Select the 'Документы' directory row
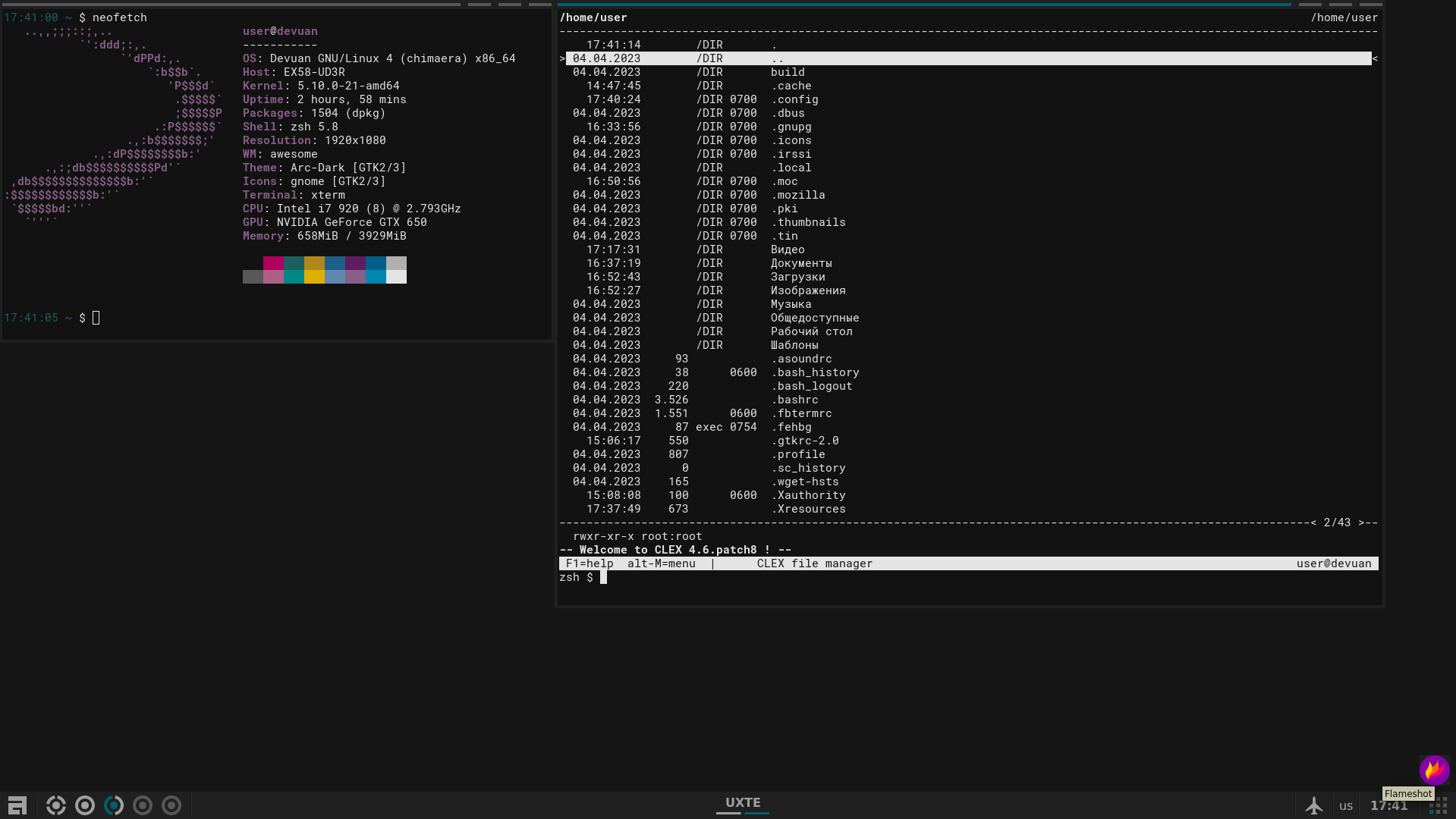1456x819 pixels. (x=969, y=263)
